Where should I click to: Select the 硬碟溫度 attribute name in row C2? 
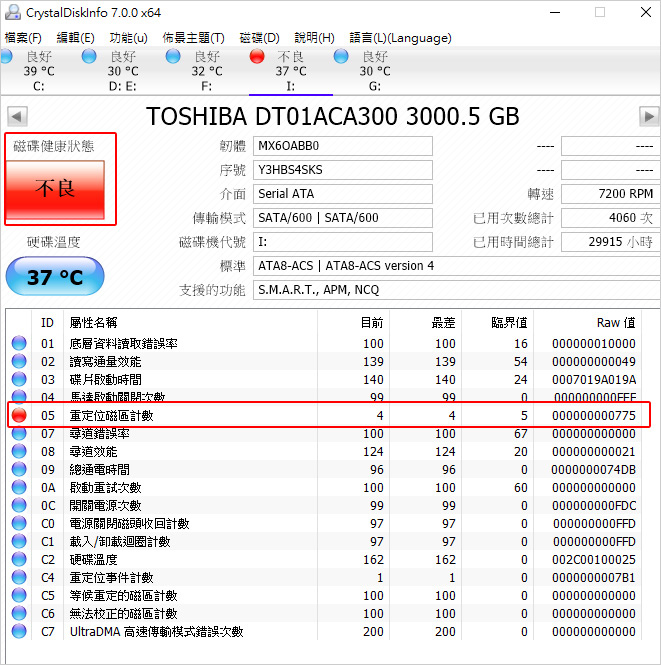point(93,560)
